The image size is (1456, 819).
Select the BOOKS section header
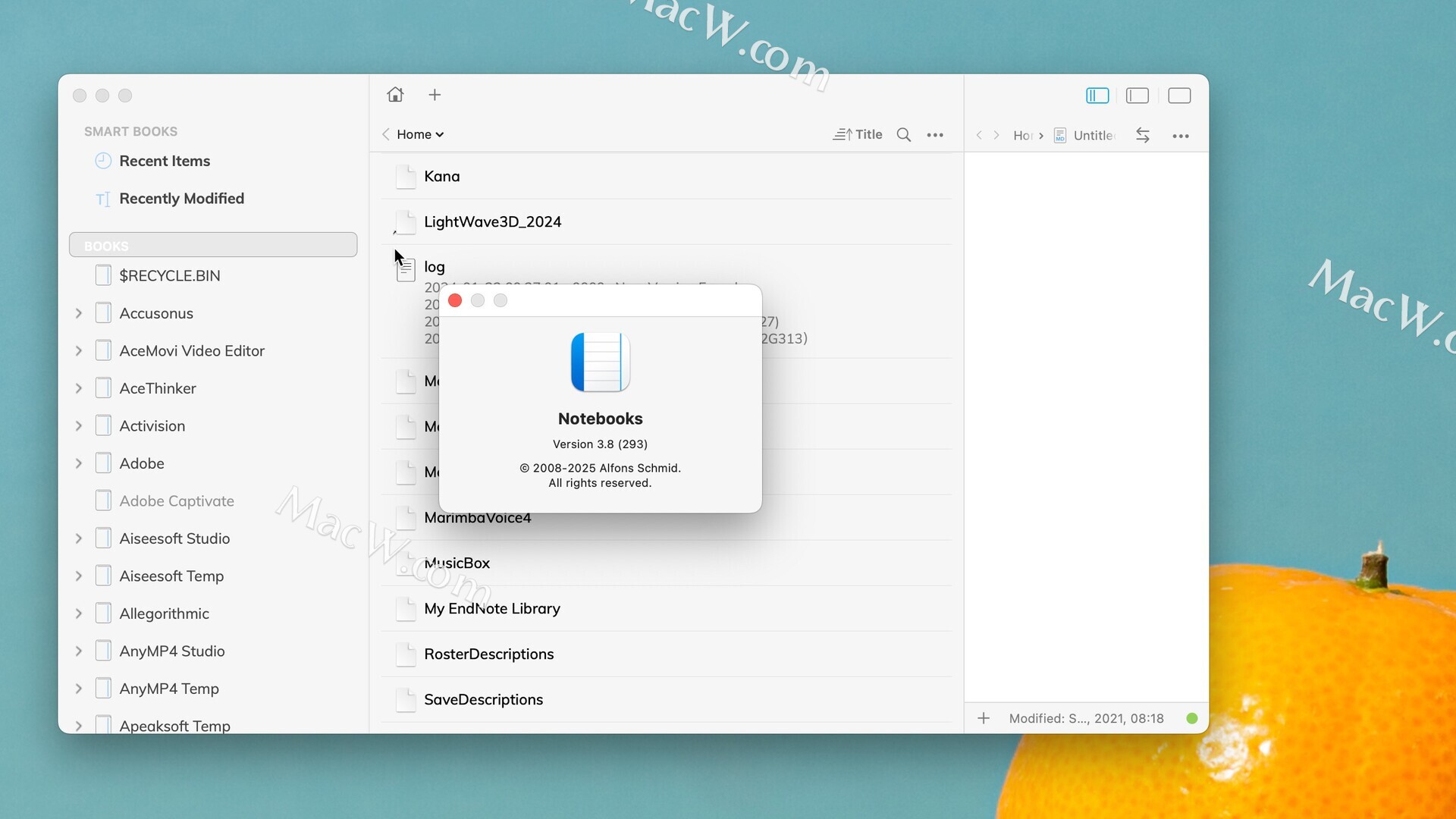[x=213, y=245]
